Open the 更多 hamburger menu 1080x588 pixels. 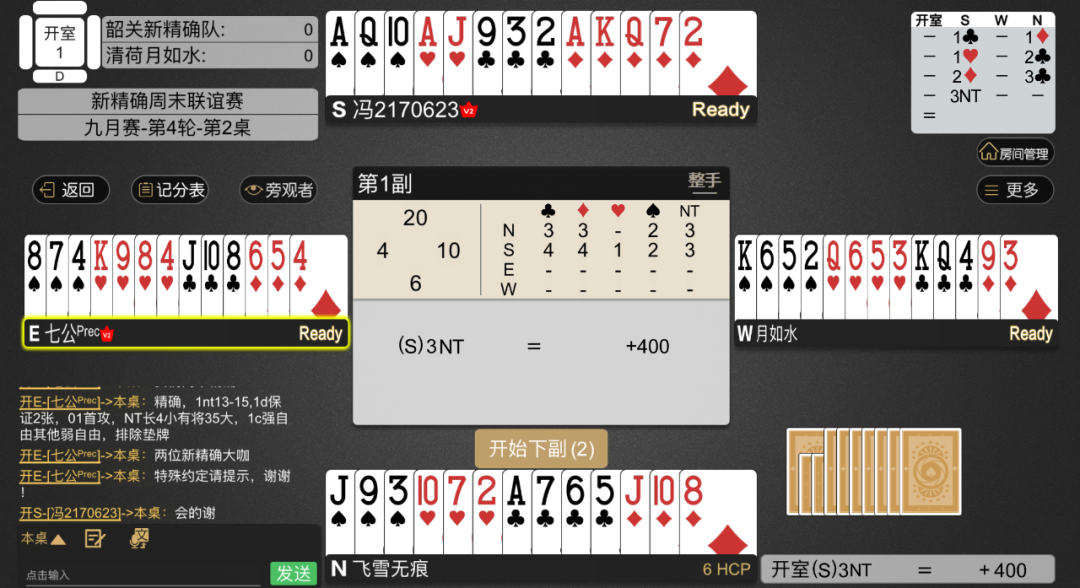[x=1015, y=189]
